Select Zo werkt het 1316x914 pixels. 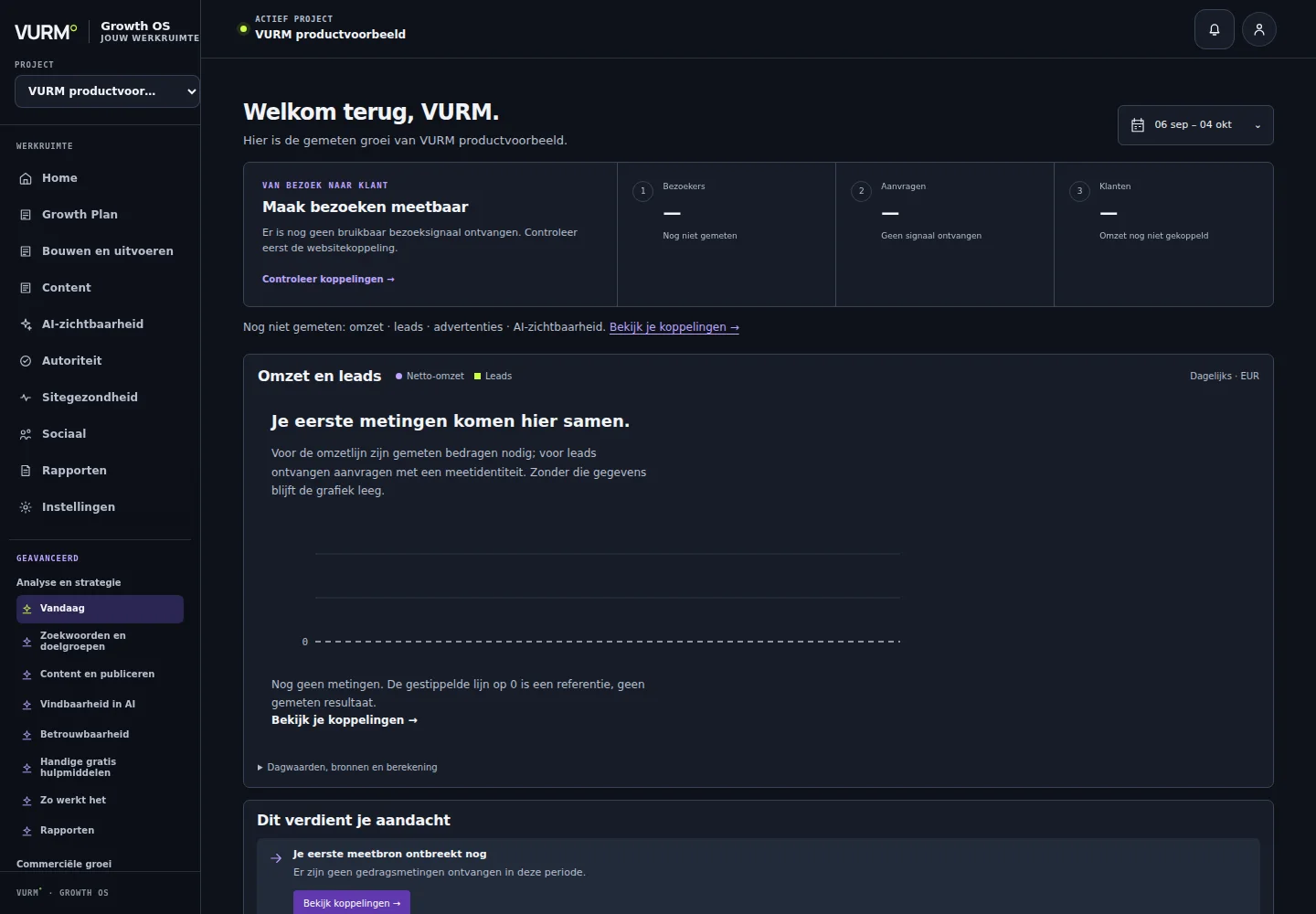coord(100,801)
